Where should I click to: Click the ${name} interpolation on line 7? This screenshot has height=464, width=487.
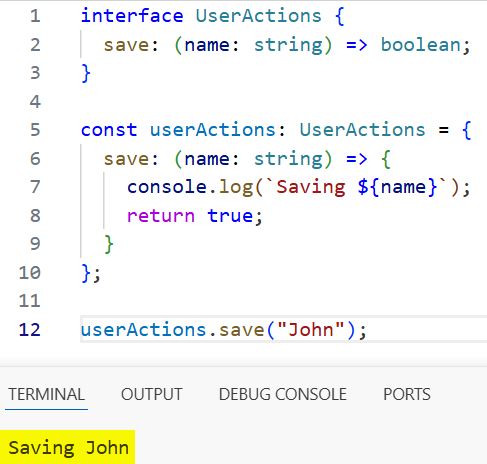(x=397, y=187)
